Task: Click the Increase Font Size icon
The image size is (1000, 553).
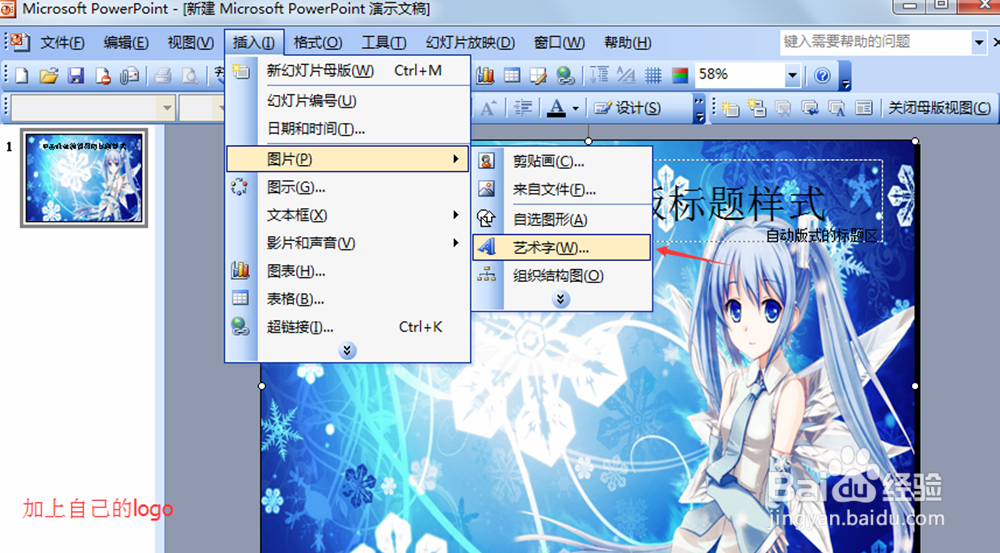Action: coord(489,108)
